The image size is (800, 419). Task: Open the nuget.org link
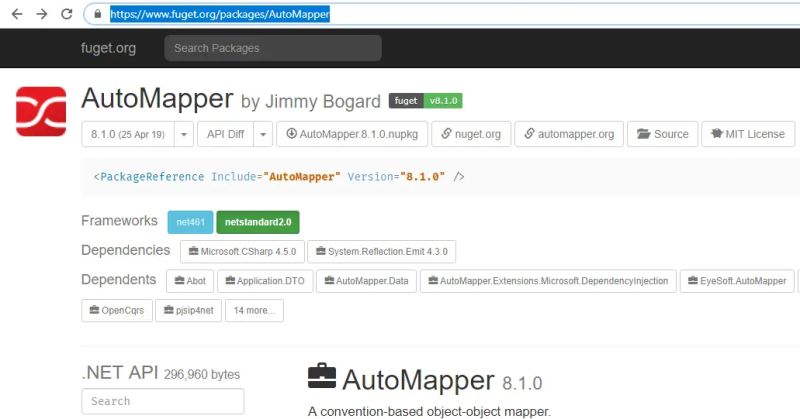[x=471, y=134]
